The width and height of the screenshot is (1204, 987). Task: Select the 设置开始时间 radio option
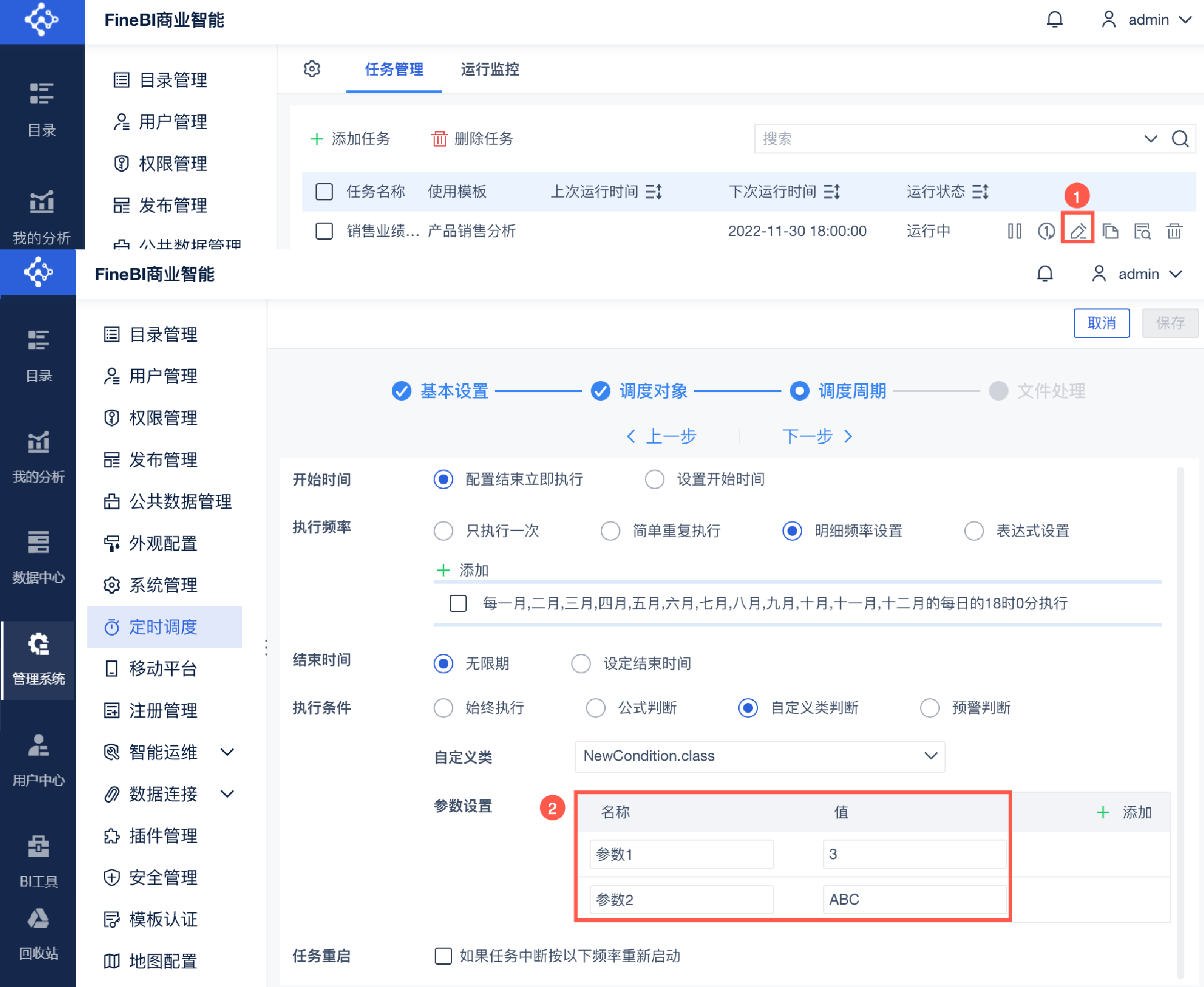[654, 479]
